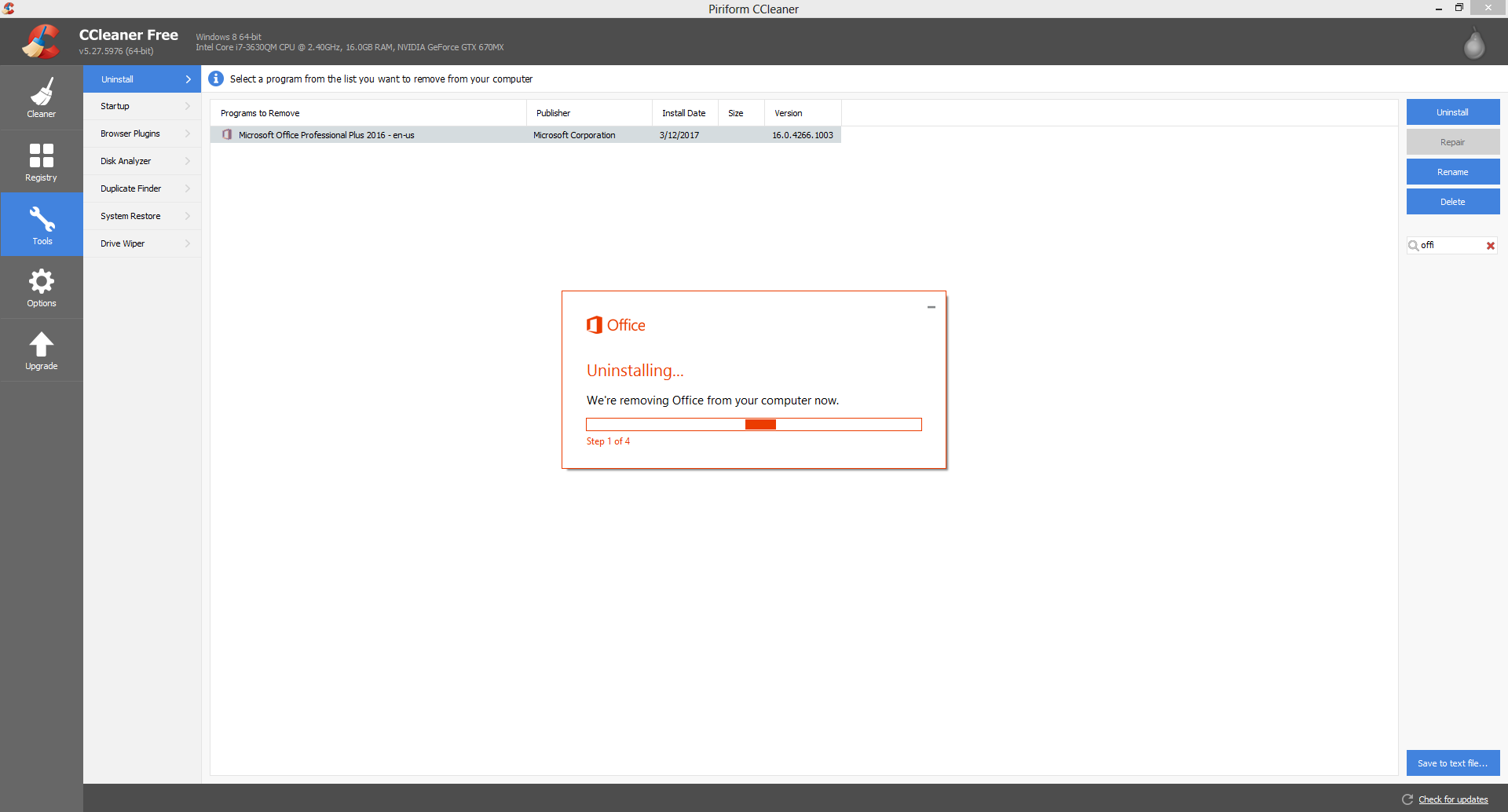1508x812 pixels.
Task: Open the Check for updates link
Action: coord(1453,799)
